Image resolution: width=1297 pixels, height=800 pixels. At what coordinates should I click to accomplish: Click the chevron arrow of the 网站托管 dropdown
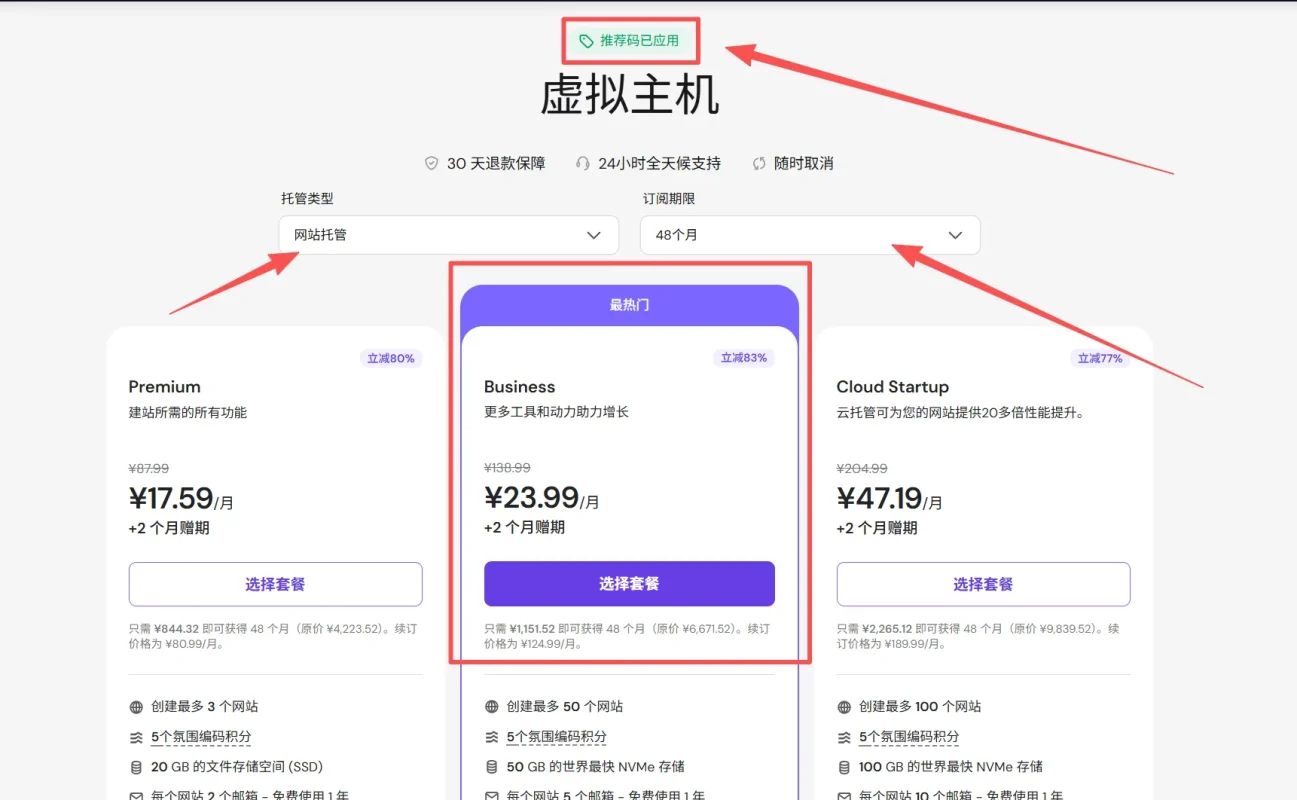(594, 235)
